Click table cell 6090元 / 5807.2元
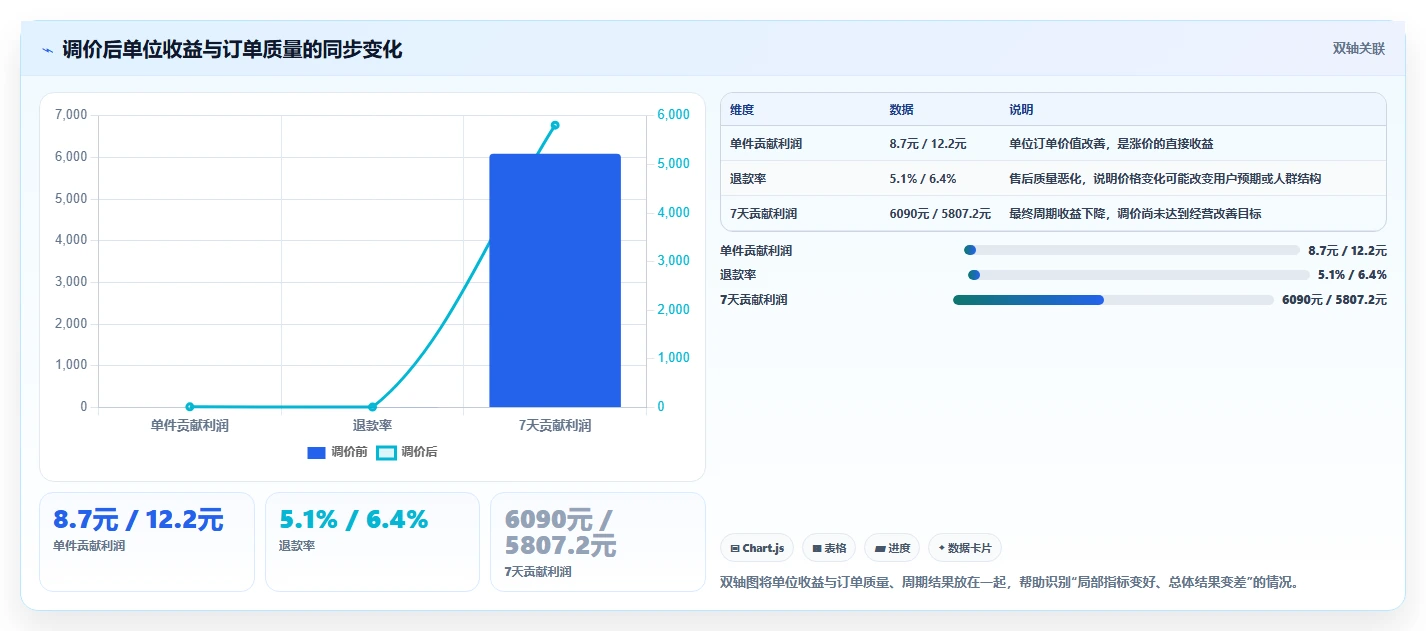 940,214
